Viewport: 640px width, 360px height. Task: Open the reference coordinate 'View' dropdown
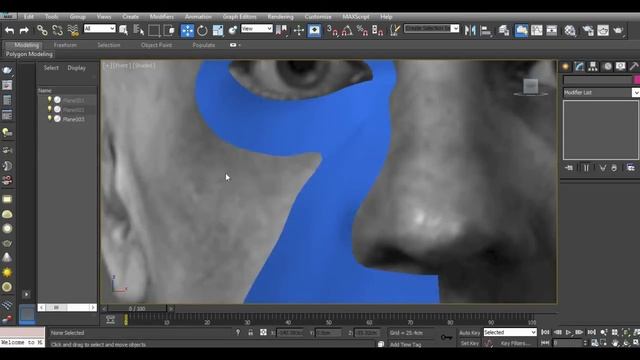(x=257, y=29)
